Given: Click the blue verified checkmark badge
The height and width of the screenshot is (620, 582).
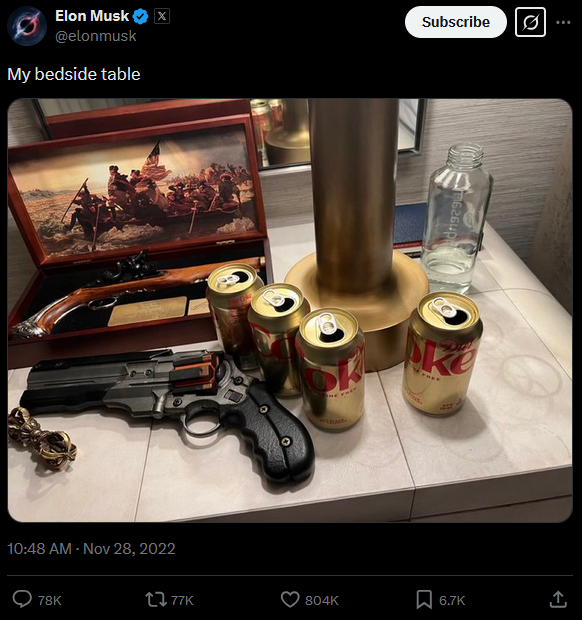Looking at the screenshot, I should [140, 16].
